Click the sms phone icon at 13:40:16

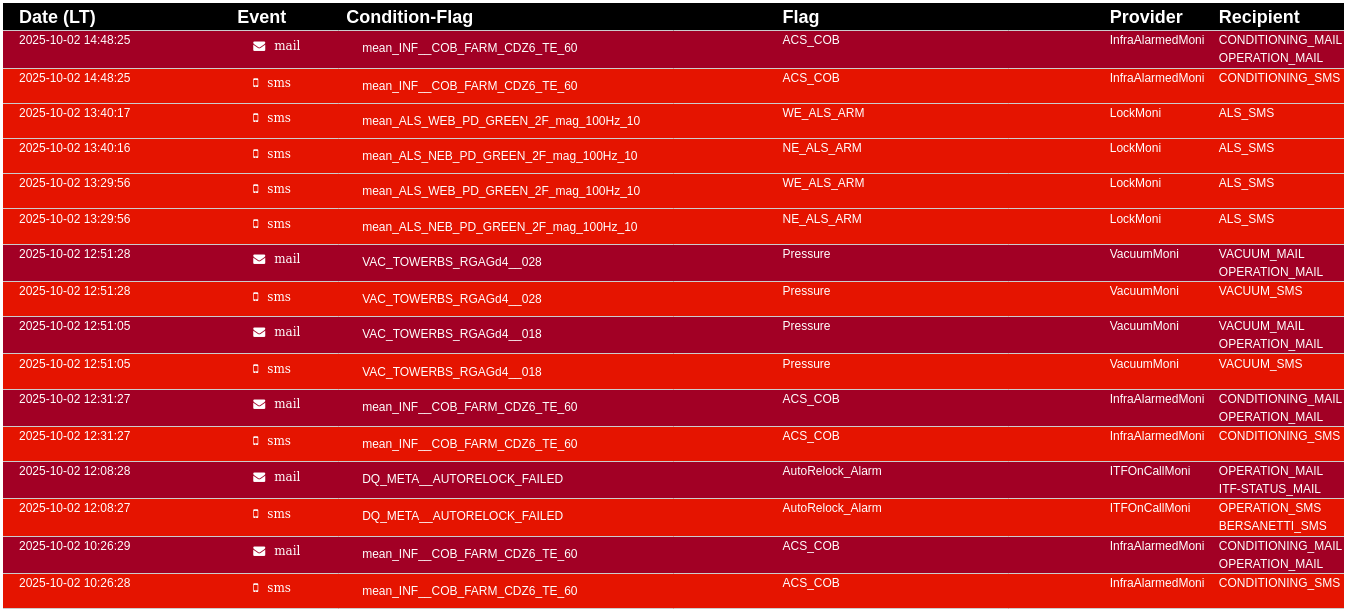coord(256,154)
